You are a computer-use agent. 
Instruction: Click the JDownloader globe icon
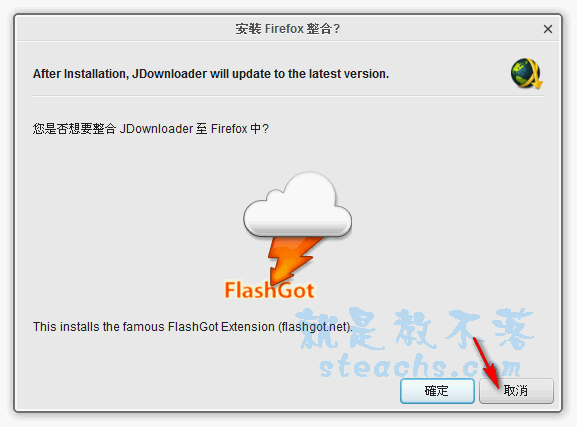coord(526,73)
